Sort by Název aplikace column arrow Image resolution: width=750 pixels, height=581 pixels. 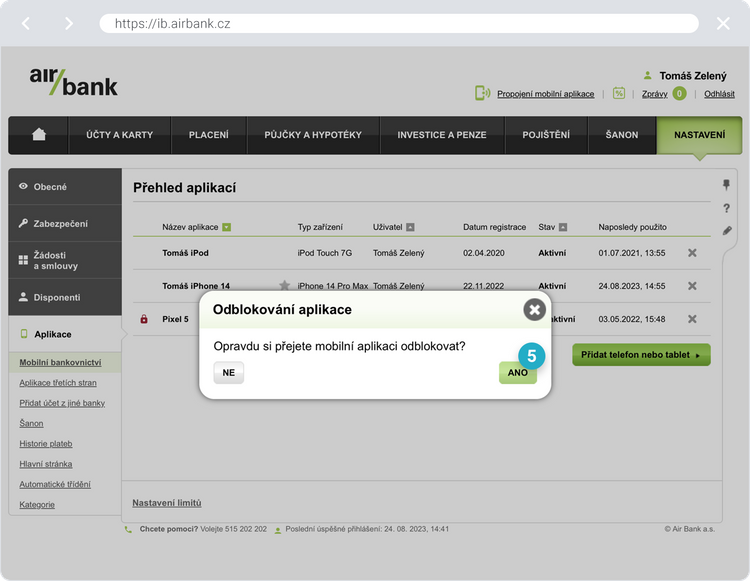click(227, 227)
